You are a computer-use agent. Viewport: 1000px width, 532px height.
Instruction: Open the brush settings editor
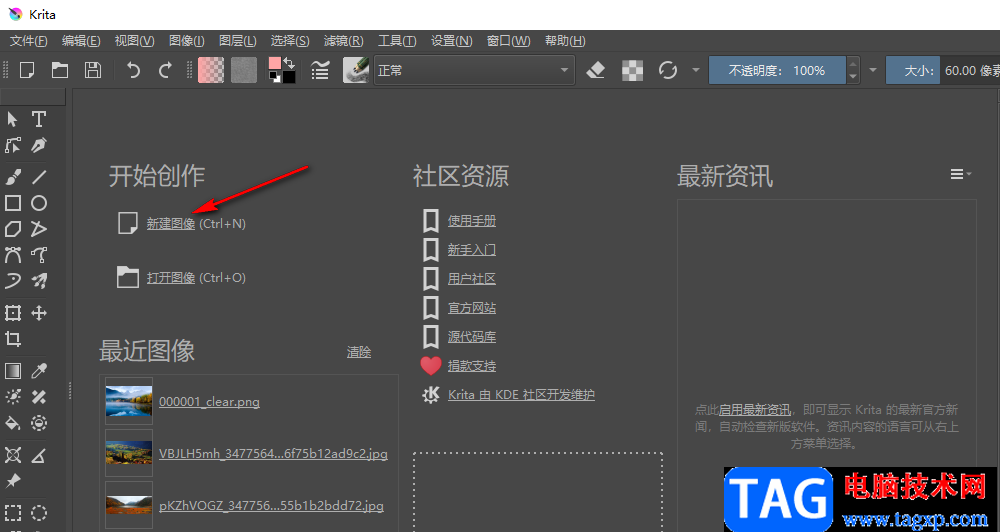tap(320, 70)
